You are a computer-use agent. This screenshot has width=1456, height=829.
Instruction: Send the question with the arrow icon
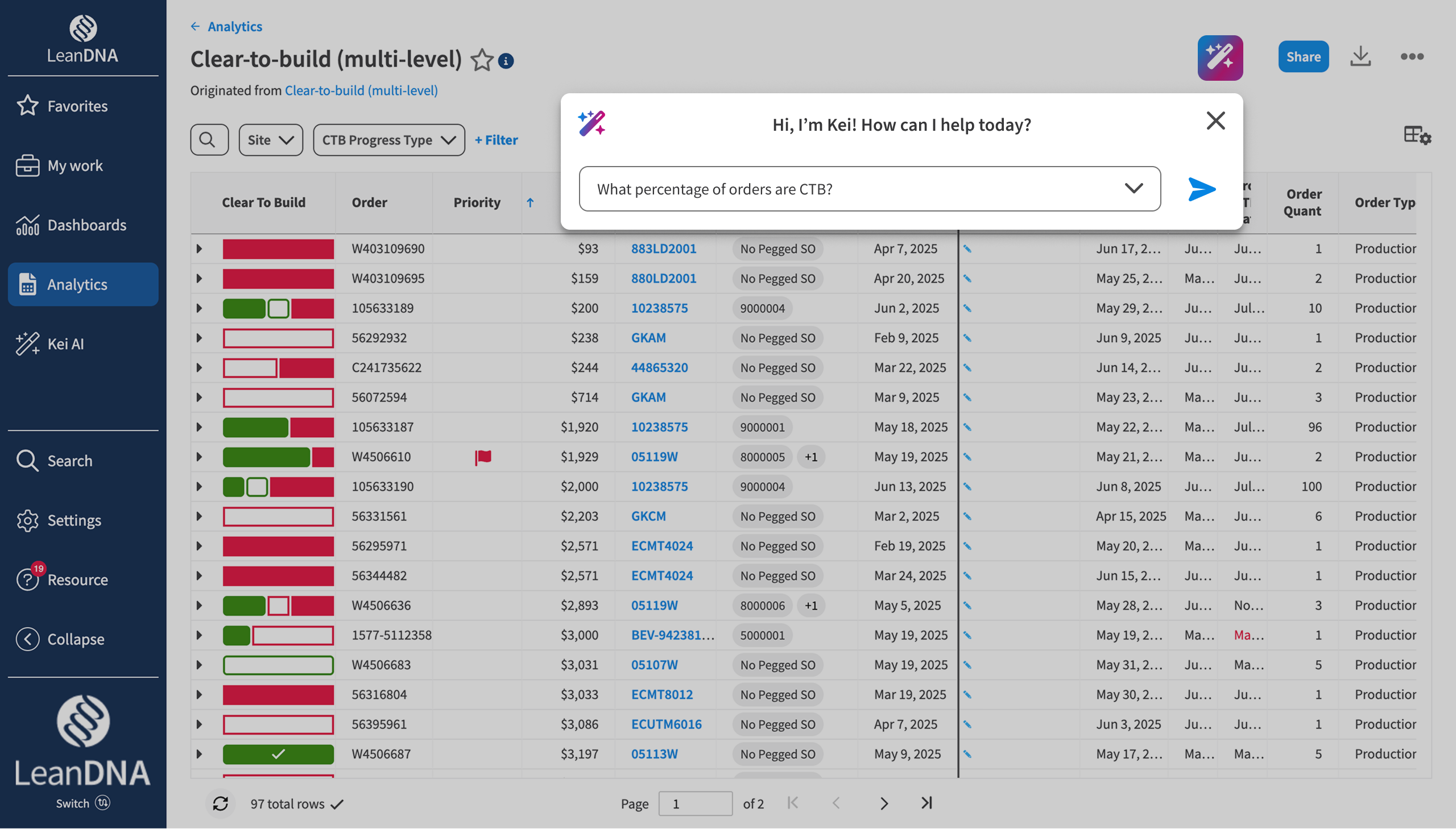[x=1201, y=189]
